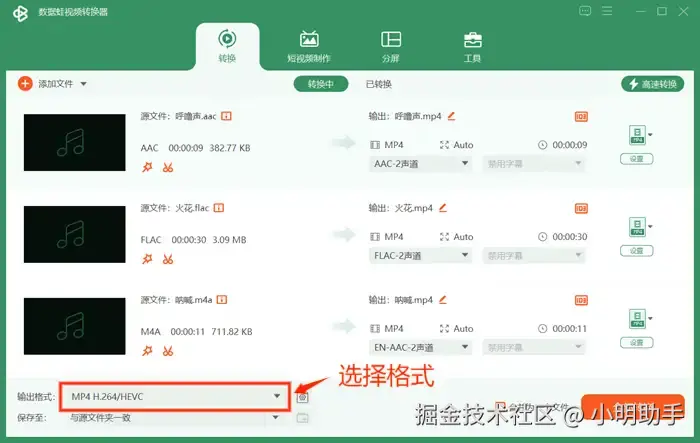
Task: Click Auto resolution for 呼噜声.mp4
Action: pyautogui.click(x=457, y=145)
